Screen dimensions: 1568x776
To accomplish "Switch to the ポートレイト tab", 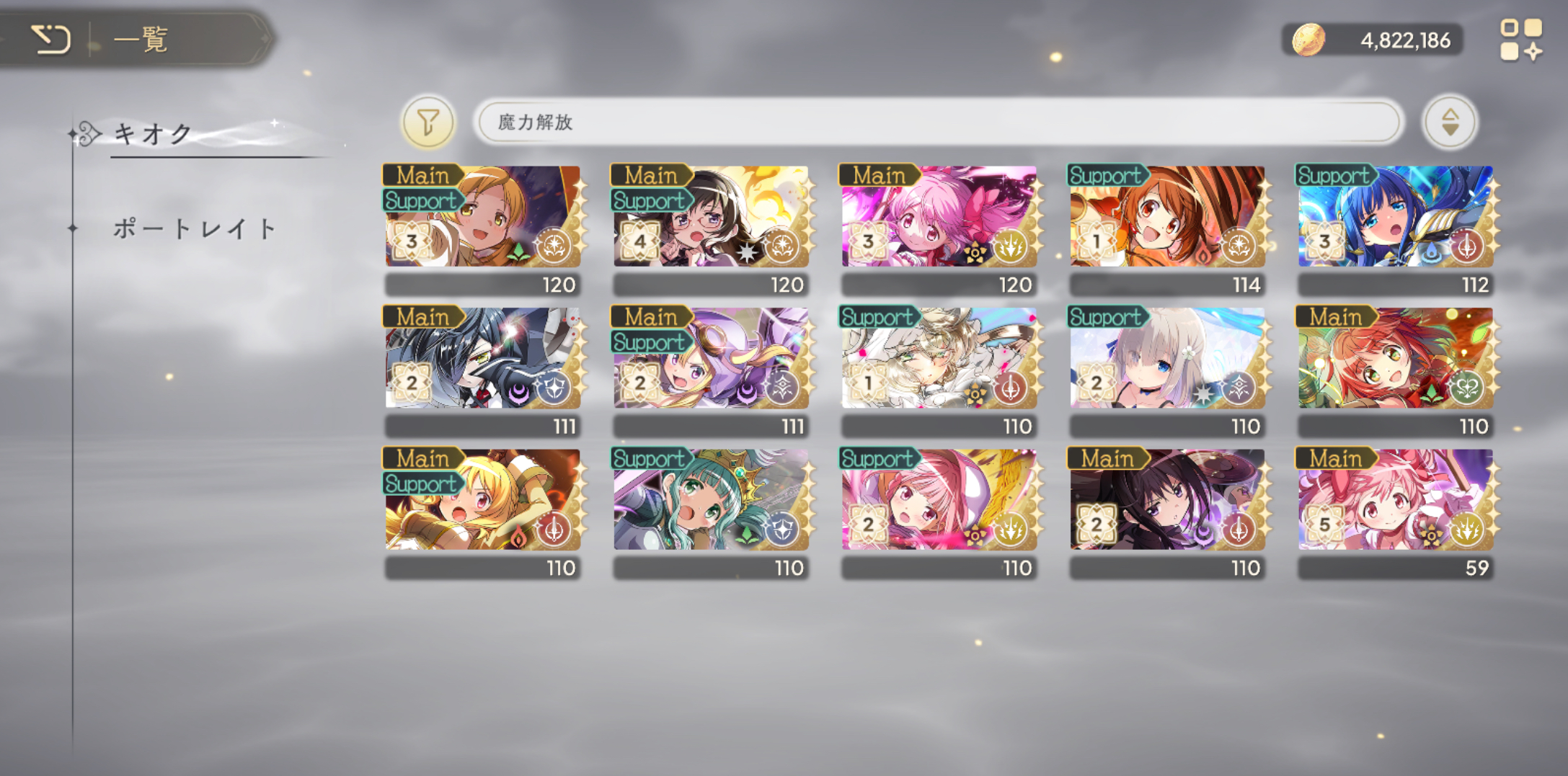I will (x=195, y=229).
